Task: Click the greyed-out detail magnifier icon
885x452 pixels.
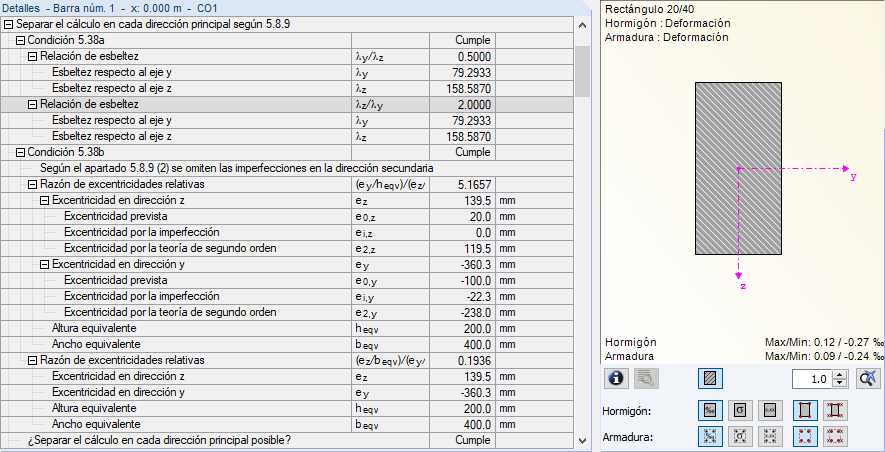Action: coord(645,378)
